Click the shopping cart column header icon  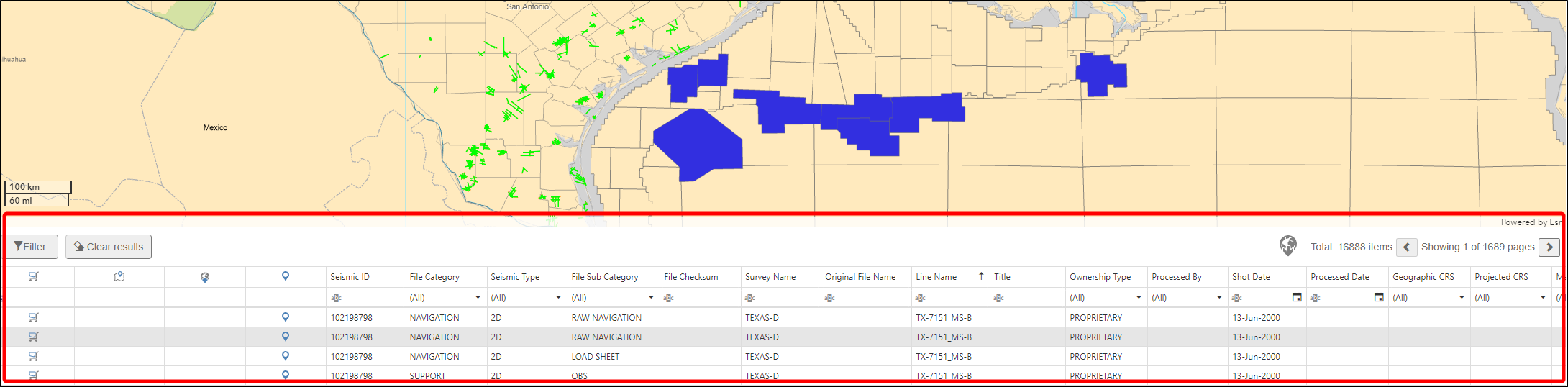(x=34, y=277)
